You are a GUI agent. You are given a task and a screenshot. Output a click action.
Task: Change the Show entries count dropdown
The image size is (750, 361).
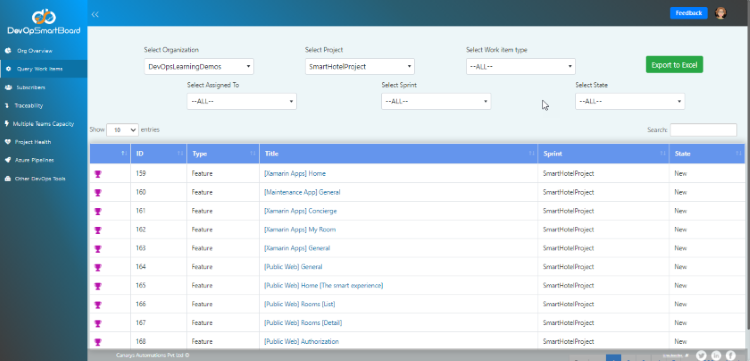[x=122, y=130]
